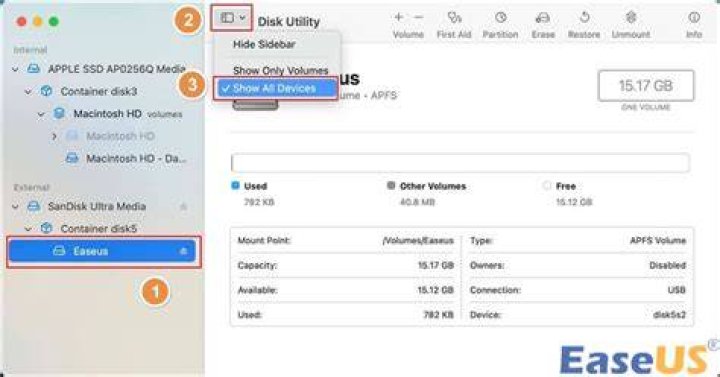Collapse Container disk5 in sidebar

coord(28,228)
